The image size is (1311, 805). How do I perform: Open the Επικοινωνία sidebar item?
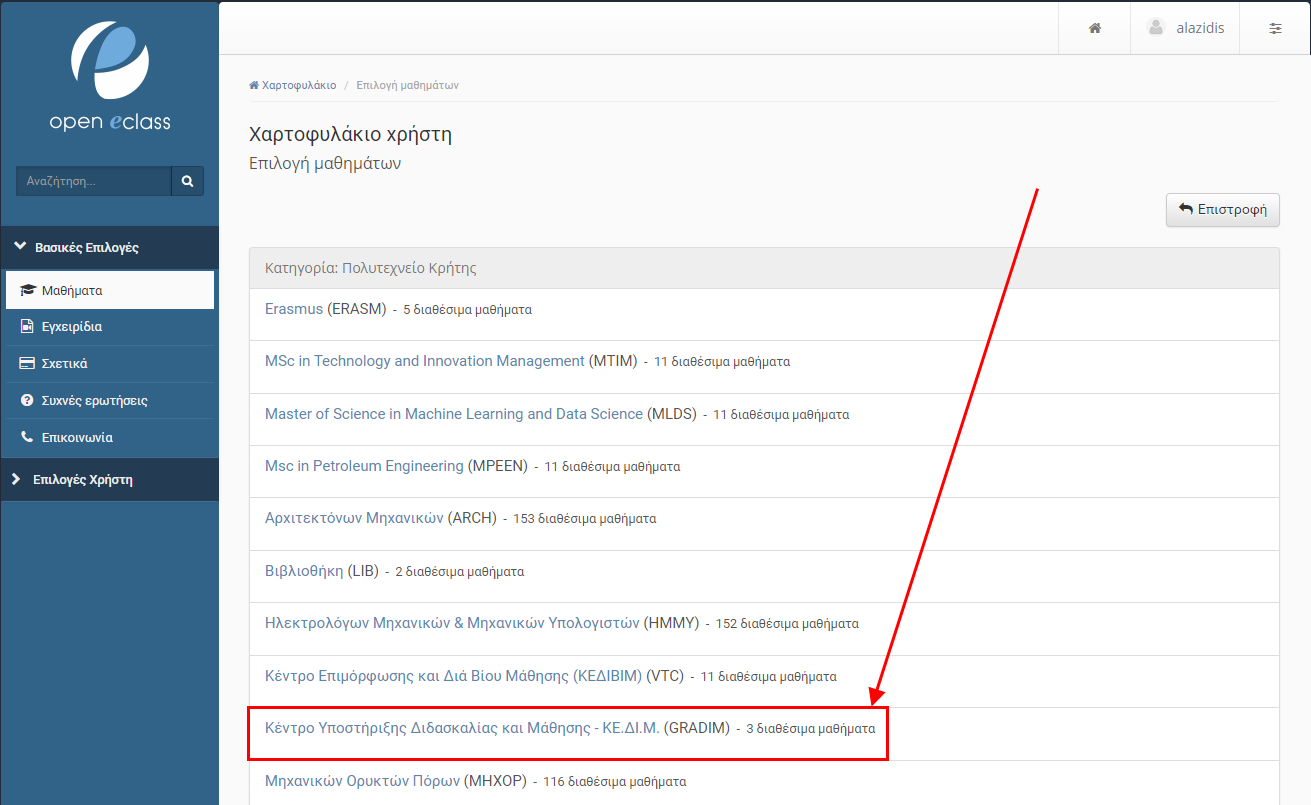tap(110, 437)
